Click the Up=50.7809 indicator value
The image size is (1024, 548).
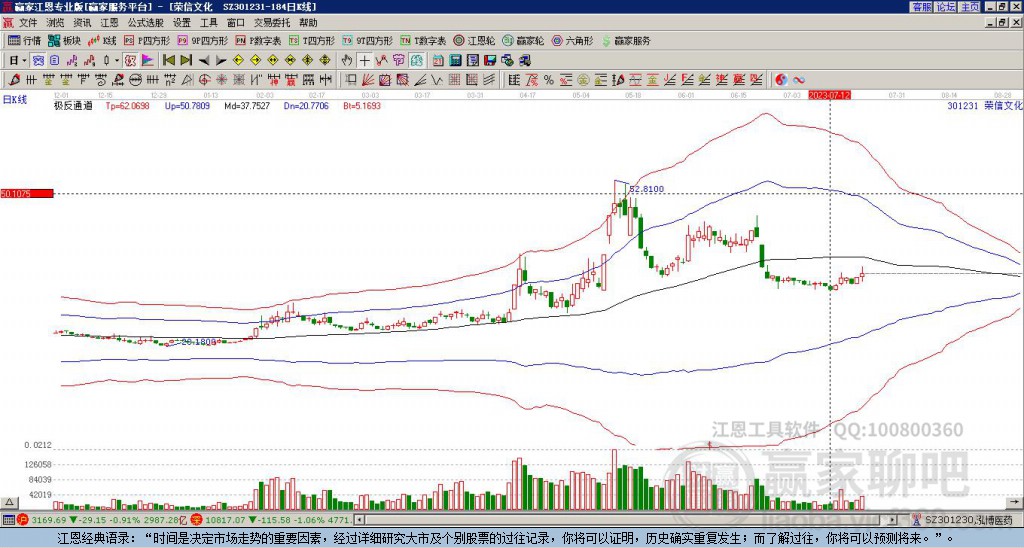click(x=187, y=105)
